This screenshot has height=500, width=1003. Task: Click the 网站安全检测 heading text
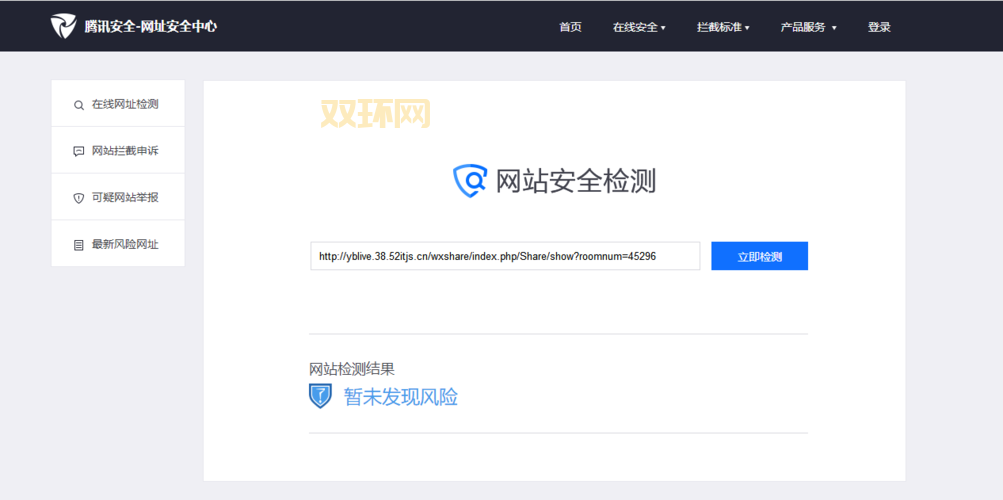[x=576, y=182]
